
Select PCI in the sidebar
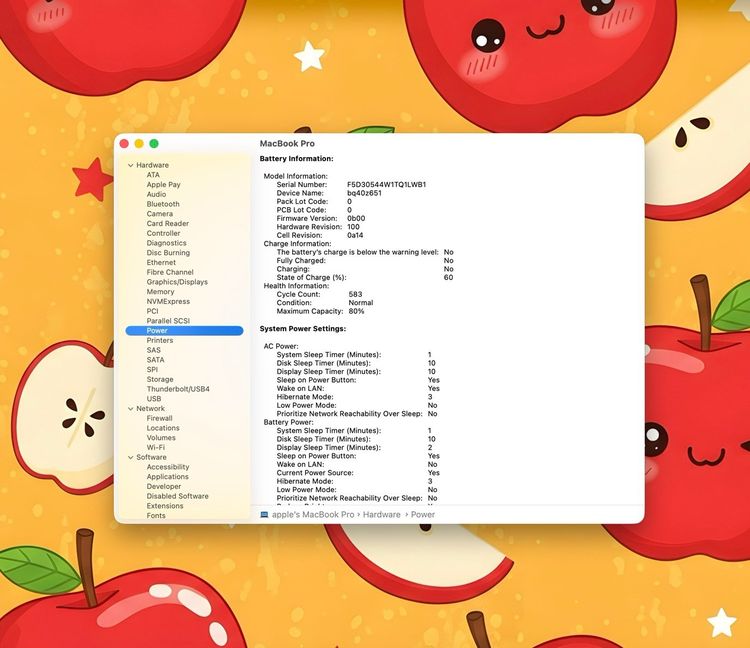[153, 311]
